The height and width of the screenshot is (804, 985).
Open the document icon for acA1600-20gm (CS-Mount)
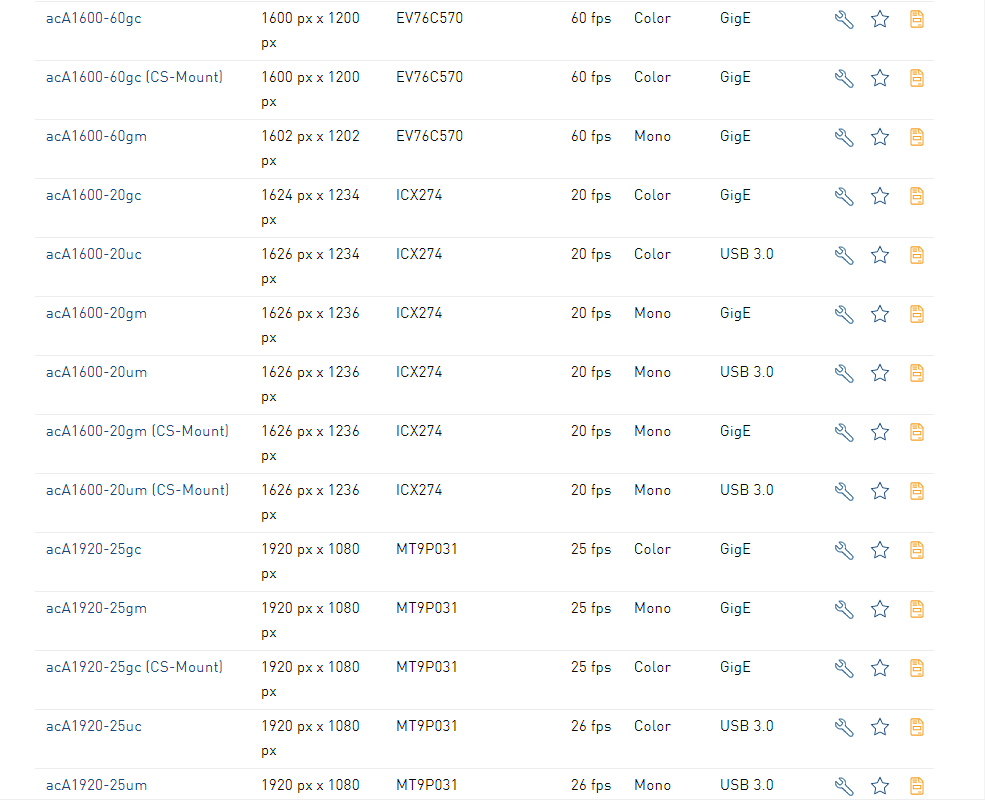[916, 432]
